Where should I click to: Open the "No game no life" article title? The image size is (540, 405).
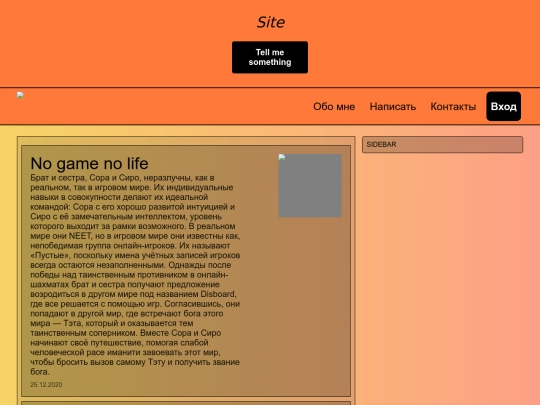pyautogui.click(x=89, y=163)
